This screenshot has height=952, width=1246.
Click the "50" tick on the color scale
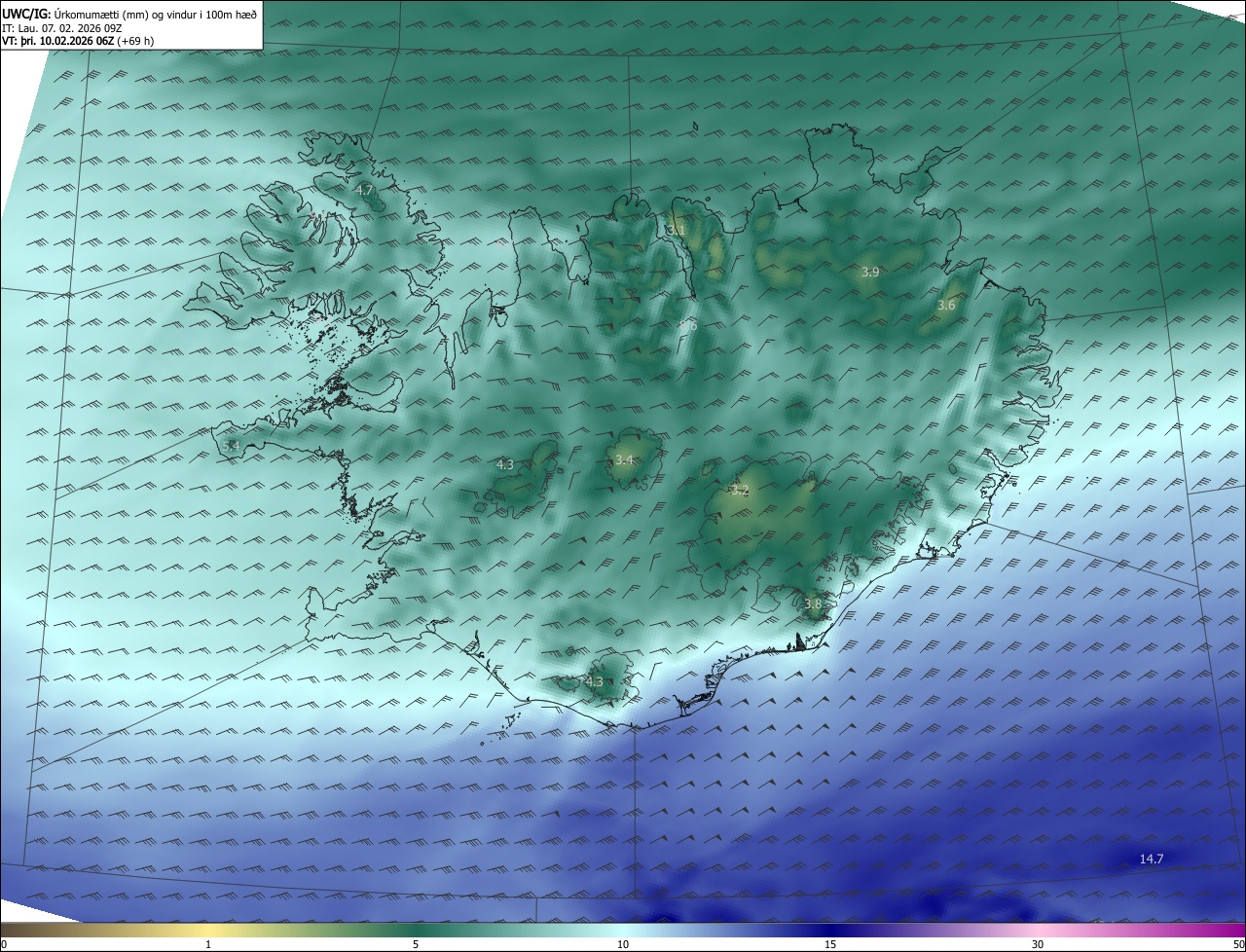pos(1238,944)
